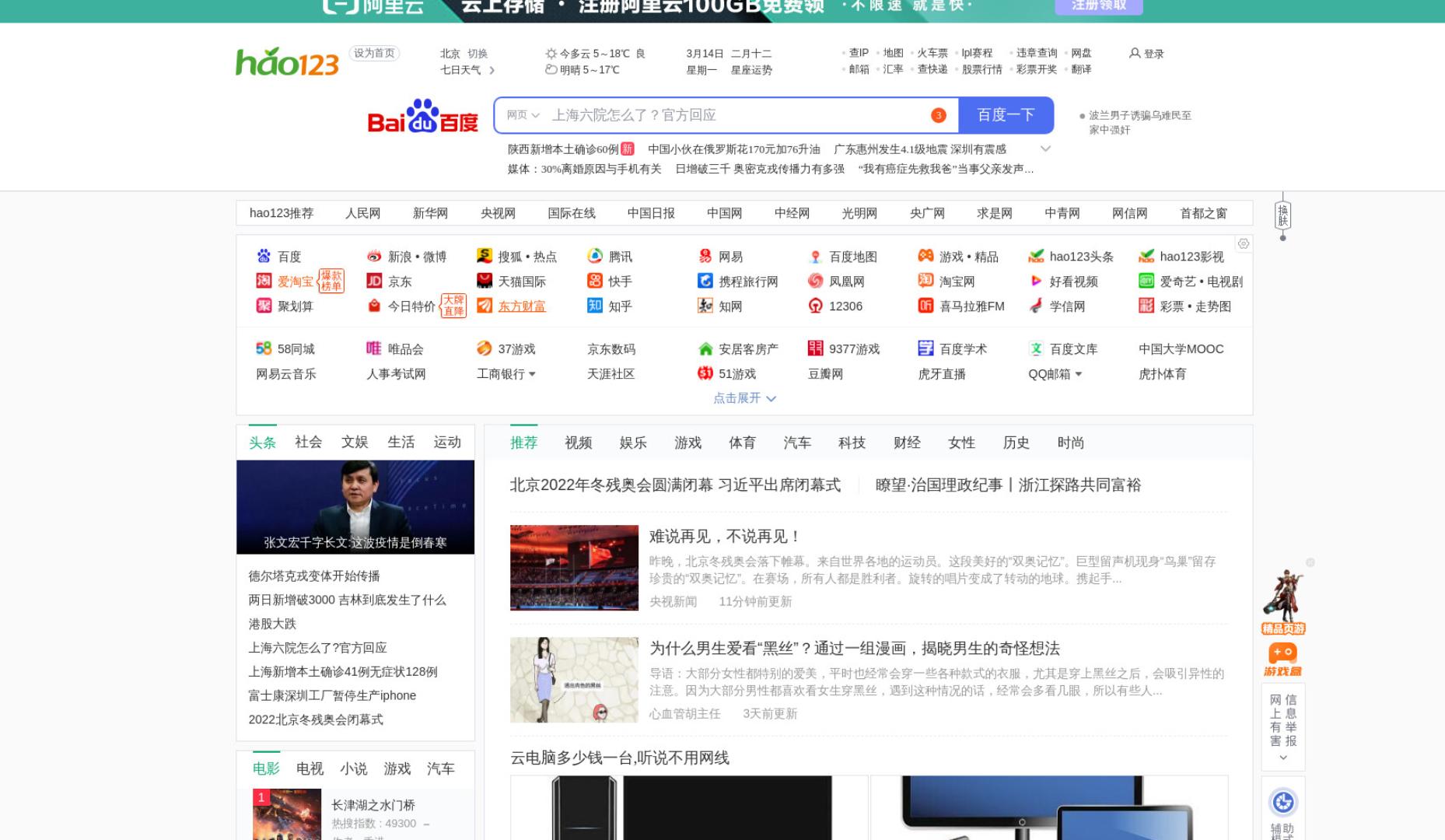The height and width of the screenshot is (840, 1445).
Task: Open the Tmall International icon
Action: click(485, 281)
